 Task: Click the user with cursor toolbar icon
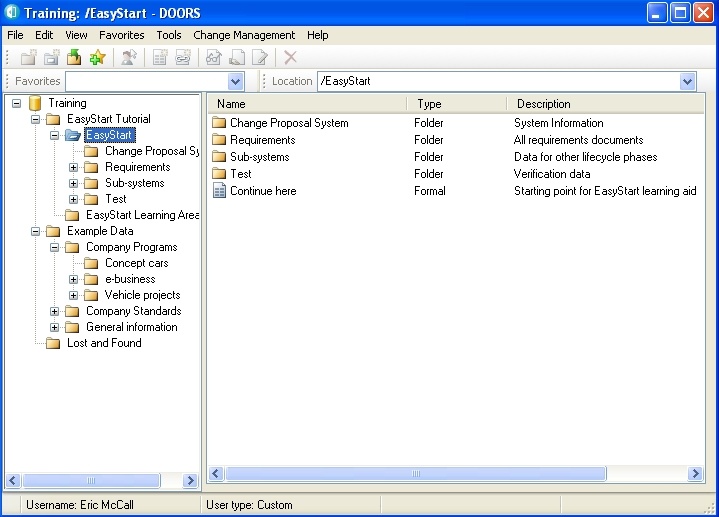(x=129, y=58)
